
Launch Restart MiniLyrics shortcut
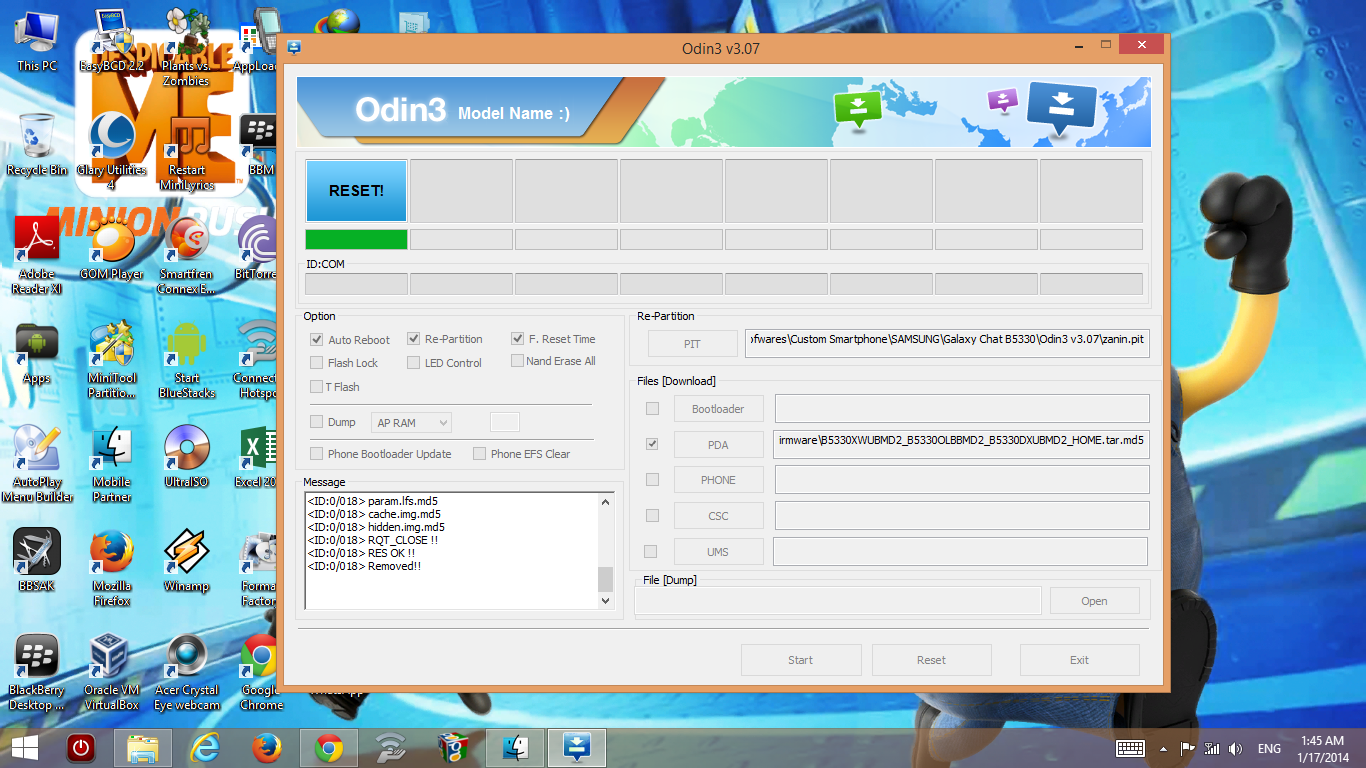[187, 152]
